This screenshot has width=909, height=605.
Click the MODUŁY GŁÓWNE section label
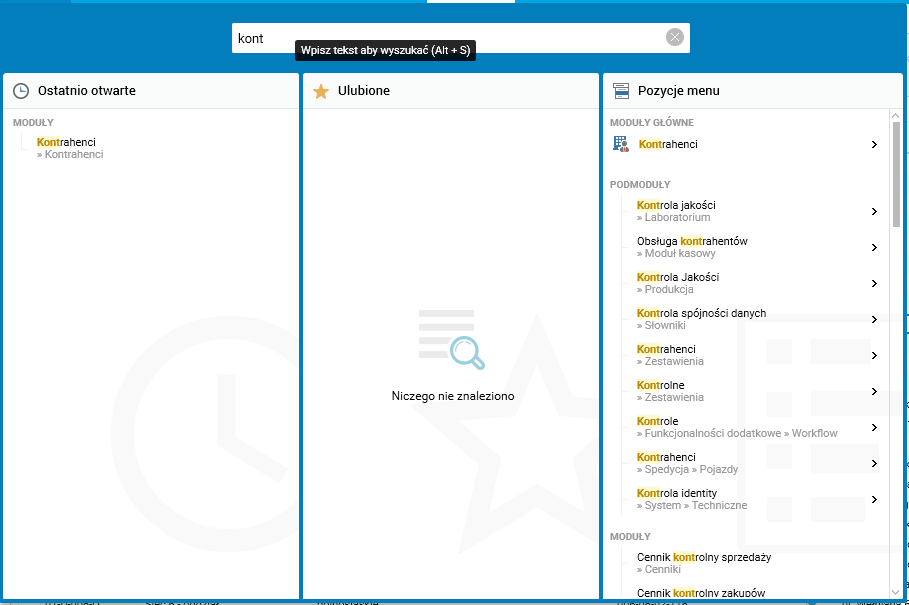652,122
